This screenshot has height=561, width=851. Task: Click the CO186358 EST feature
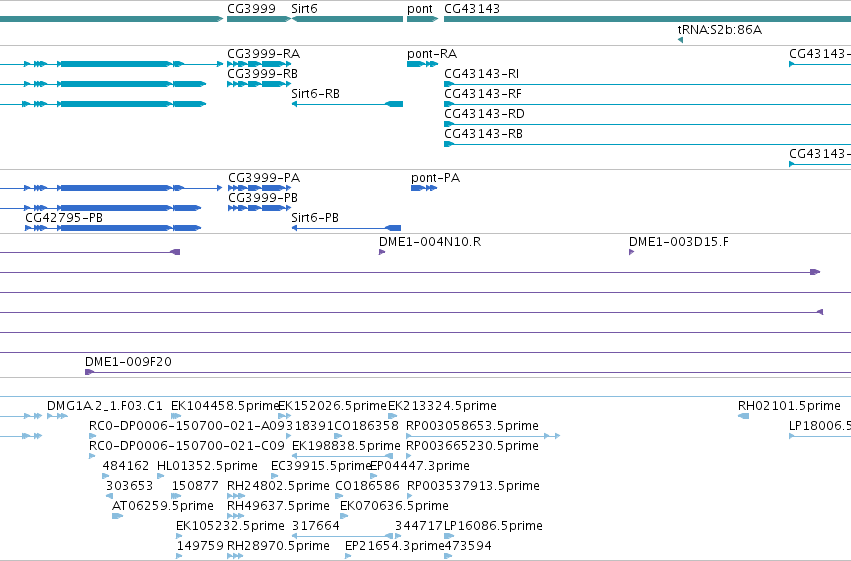[x=338, y=436]
